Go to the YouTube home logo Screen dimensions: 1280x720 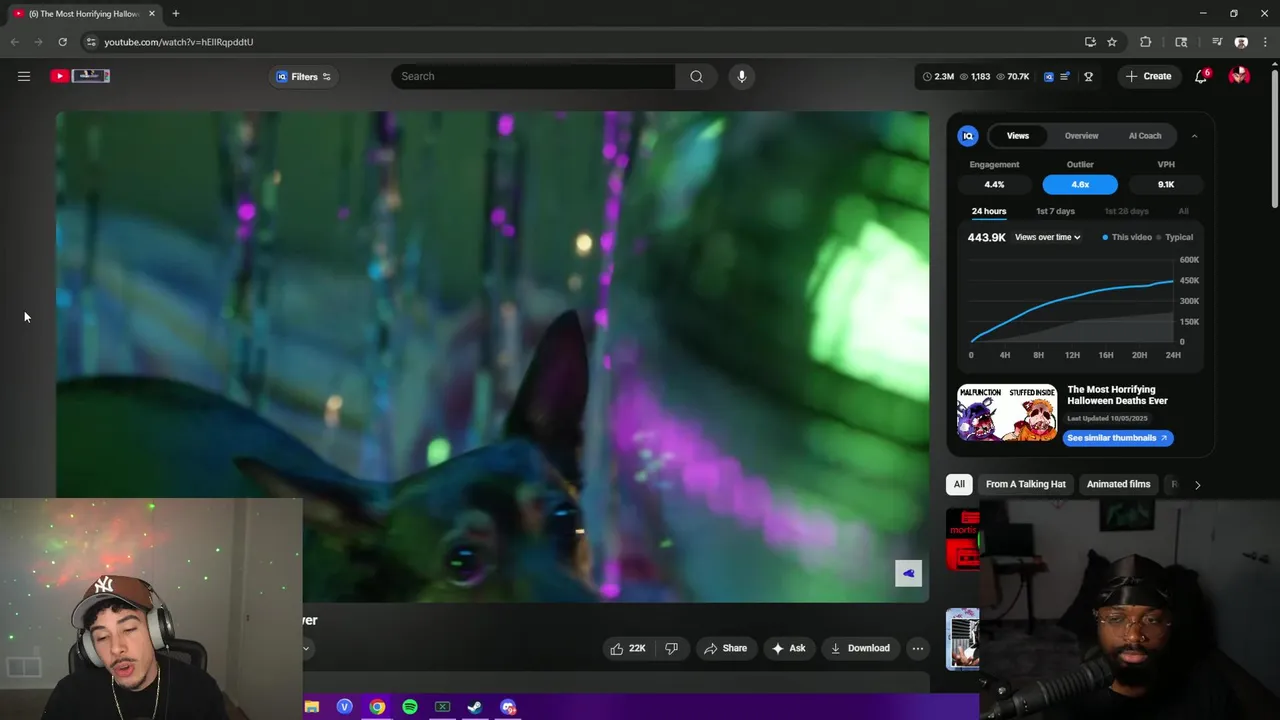(80, 76)
